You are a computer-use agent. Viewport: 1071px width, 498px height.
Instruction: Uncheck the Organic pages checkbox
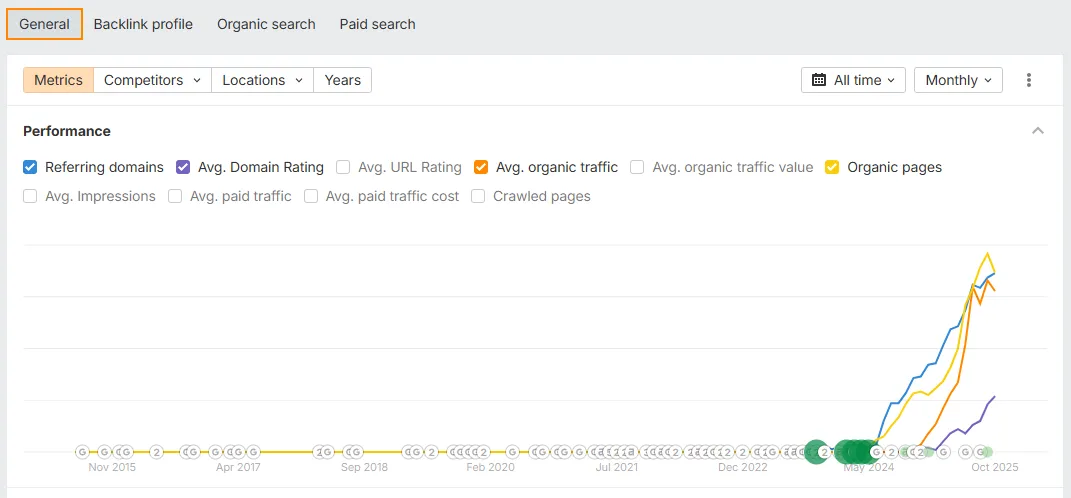coord(832,167)
